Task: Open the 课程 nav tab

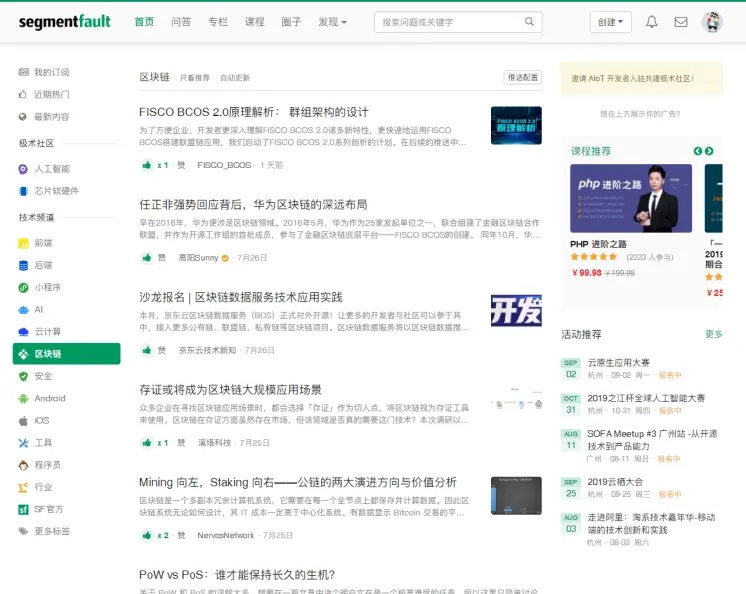Action: point(255,22)
